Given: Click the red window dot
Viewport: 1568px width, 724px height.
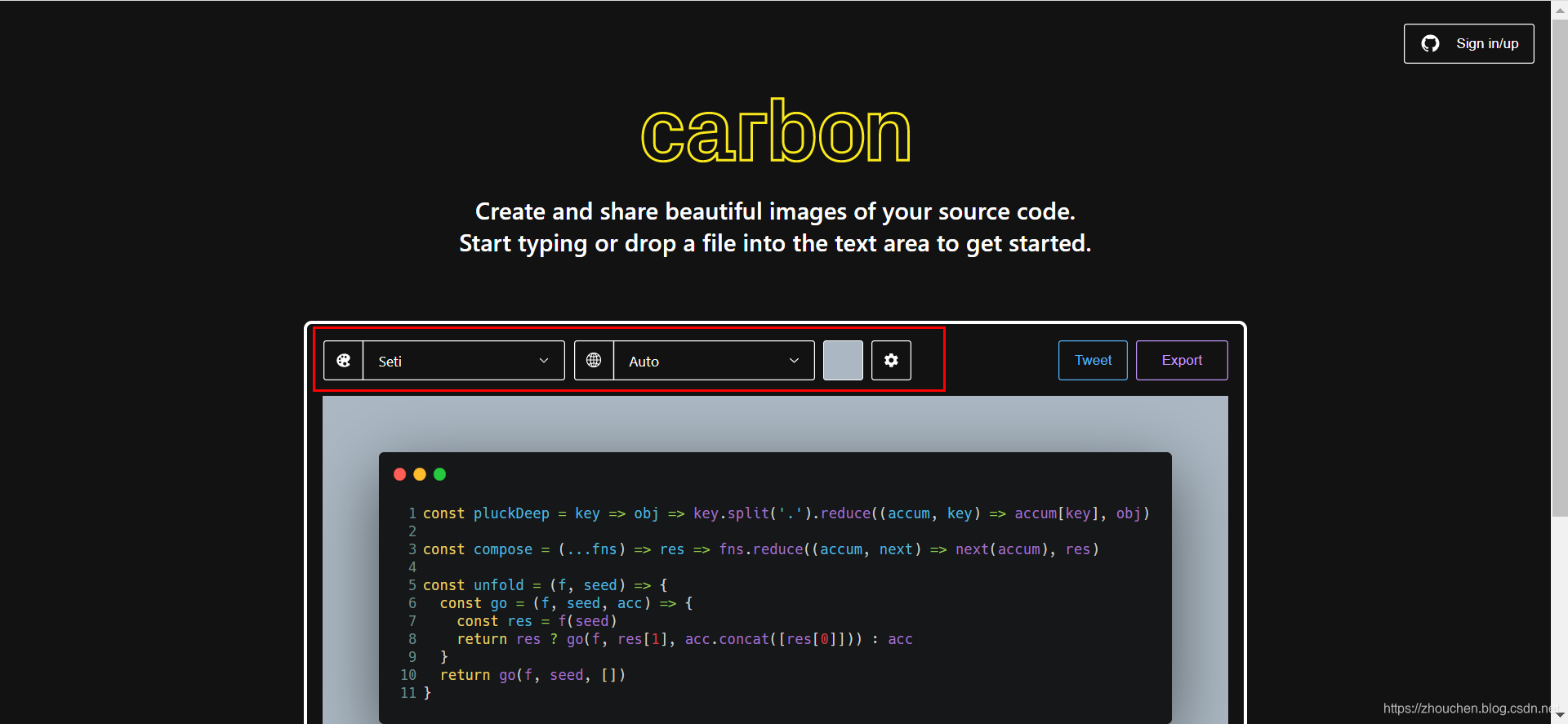Looking at the screenshot, I should coord(400,474).
